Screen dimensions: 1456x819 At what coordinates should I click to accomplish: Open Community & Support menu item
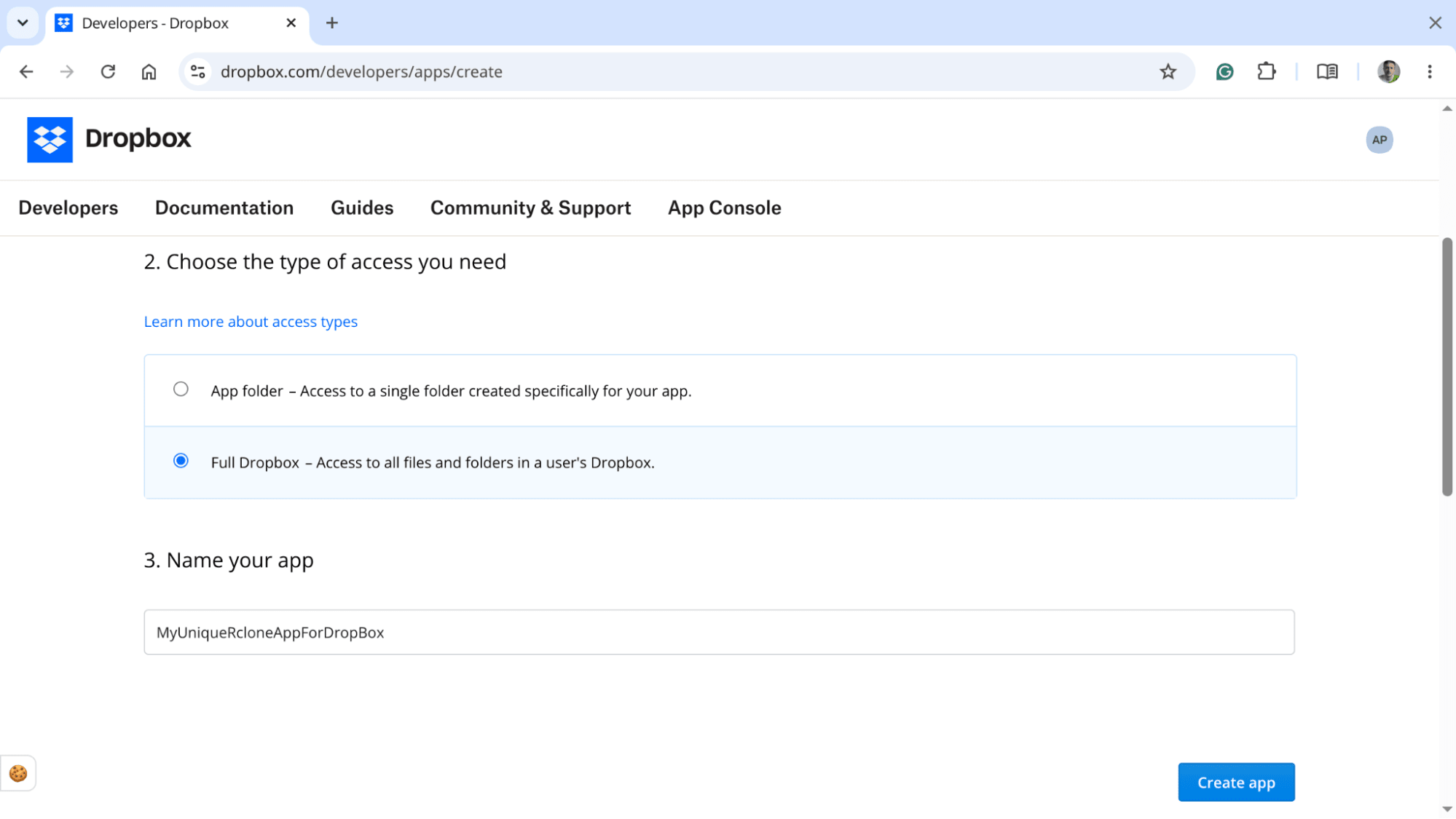[531, 208]
